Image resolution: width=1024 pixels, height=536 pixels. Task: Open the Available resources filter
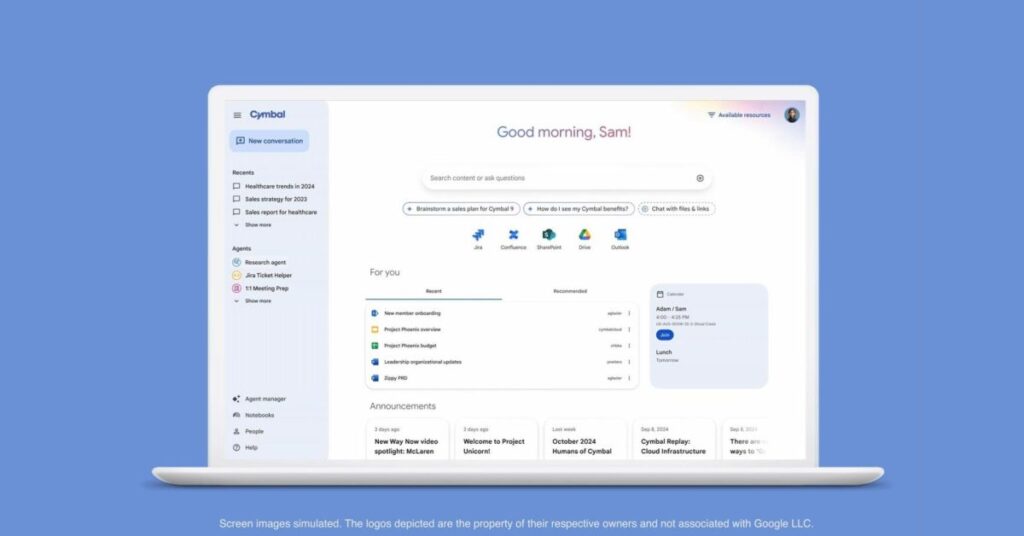[x=739, y=115]
